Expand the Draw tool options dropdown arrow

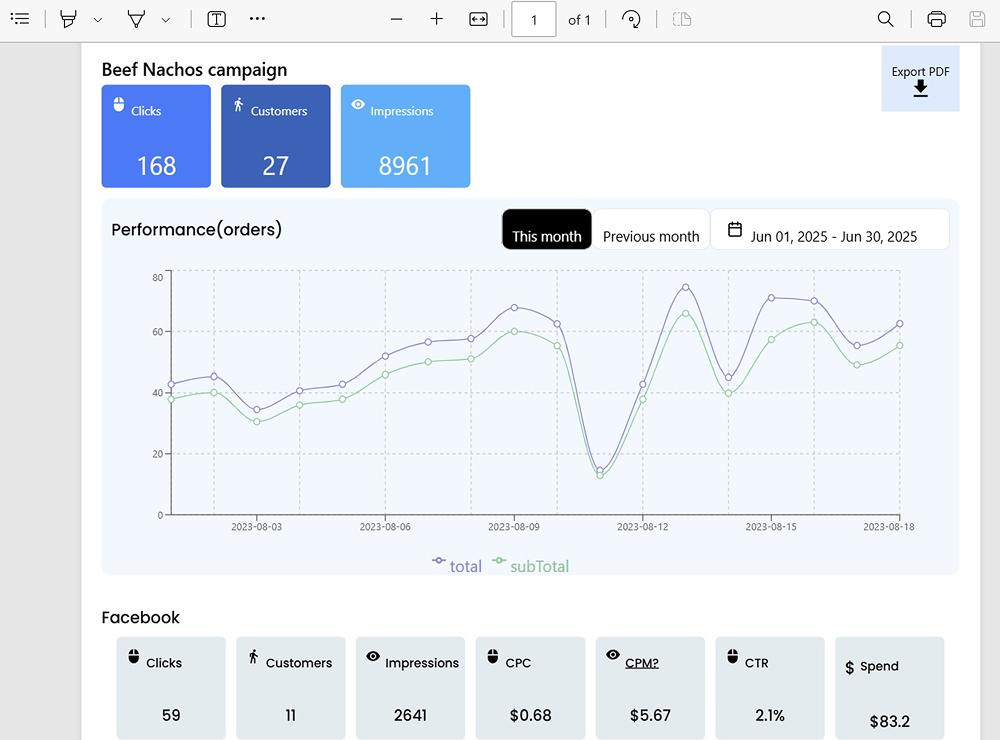click(x=166, y=20)
